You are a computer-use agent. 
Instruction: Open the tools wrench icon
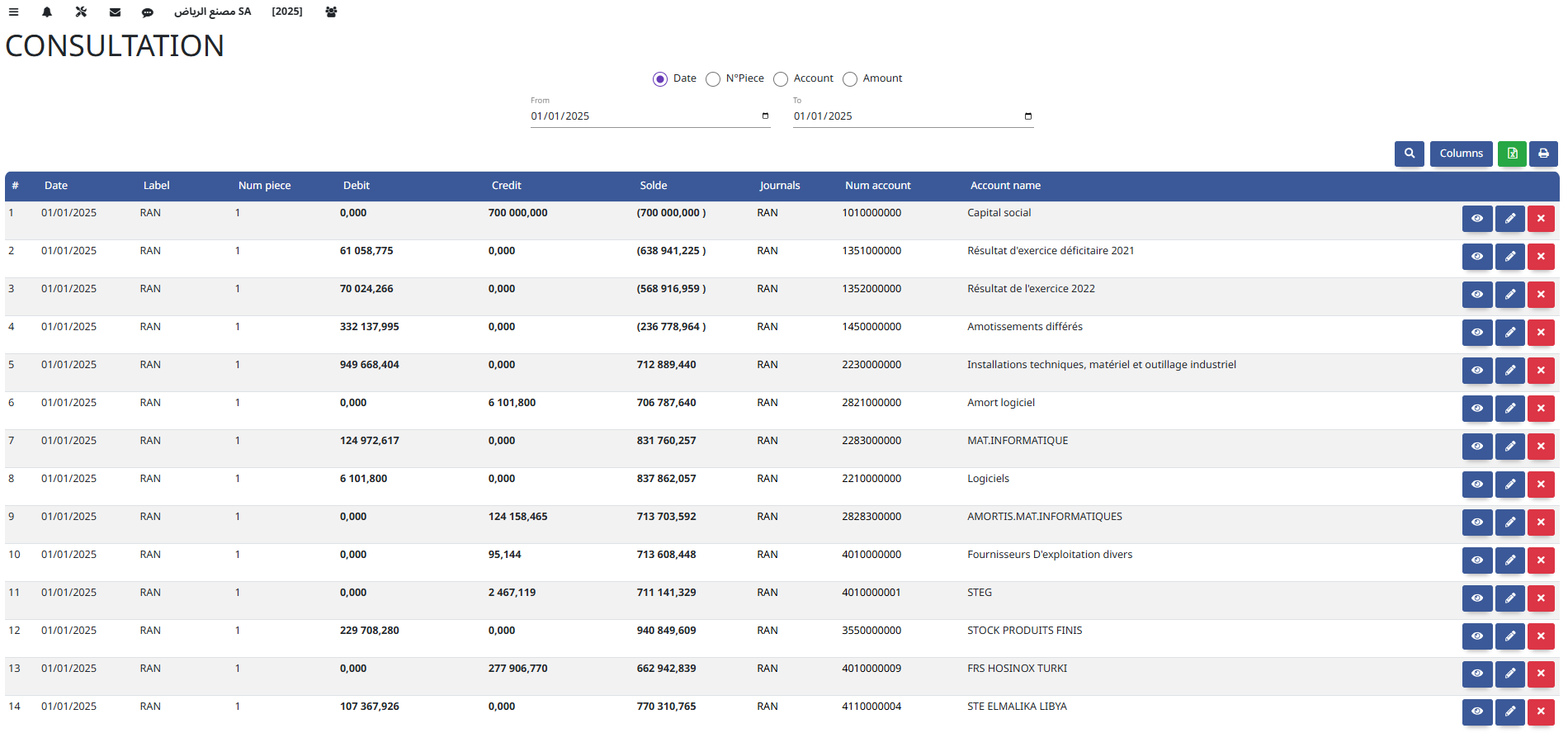81,12
